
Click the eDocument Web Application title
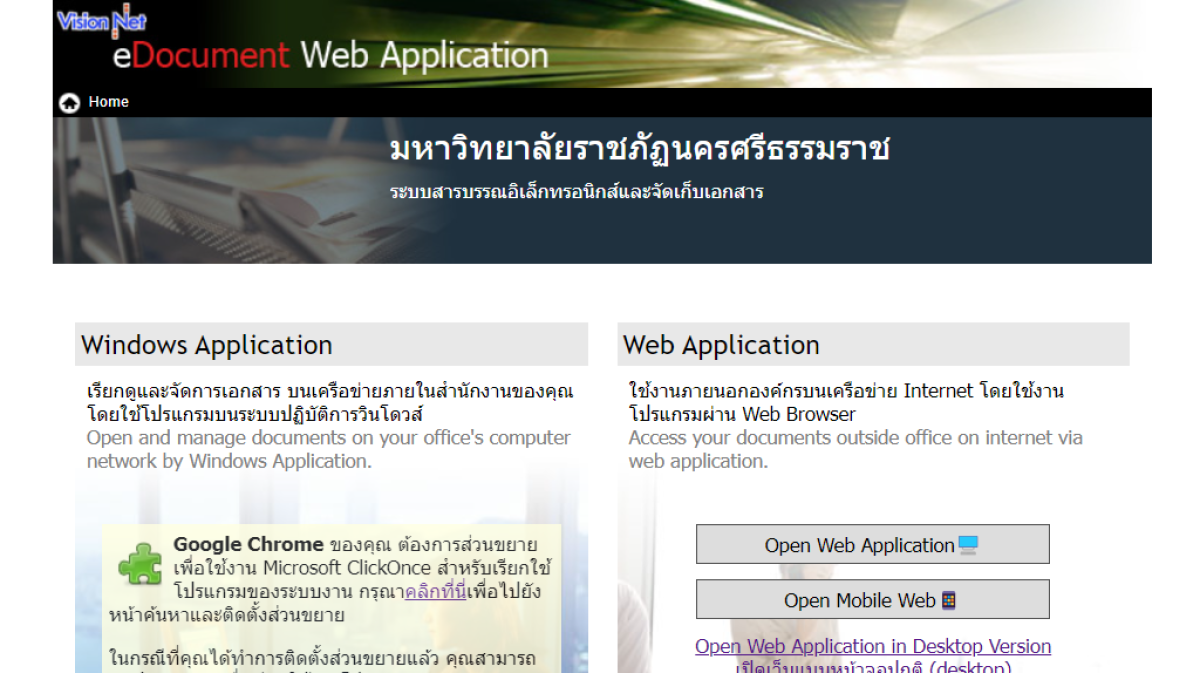point(330,55)
